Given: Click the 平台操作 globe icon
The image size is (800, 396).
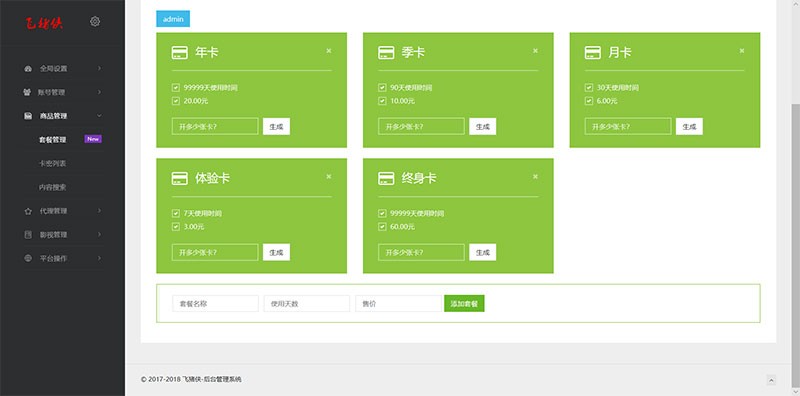Looking at the screenshot, I should pos(28,258).
